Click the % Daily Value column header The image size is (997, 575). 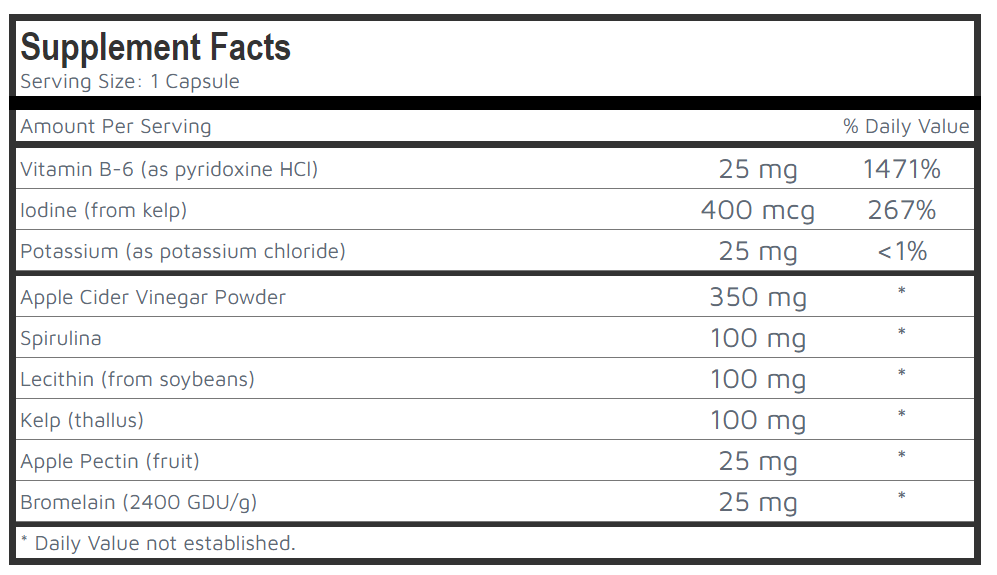(906, 127)
